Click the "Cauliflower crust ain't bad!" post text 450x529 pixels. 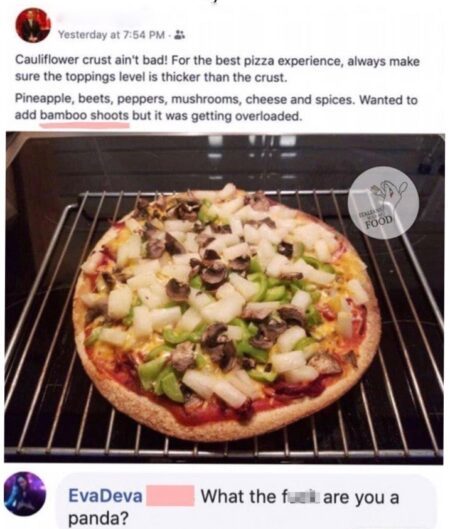91,61
